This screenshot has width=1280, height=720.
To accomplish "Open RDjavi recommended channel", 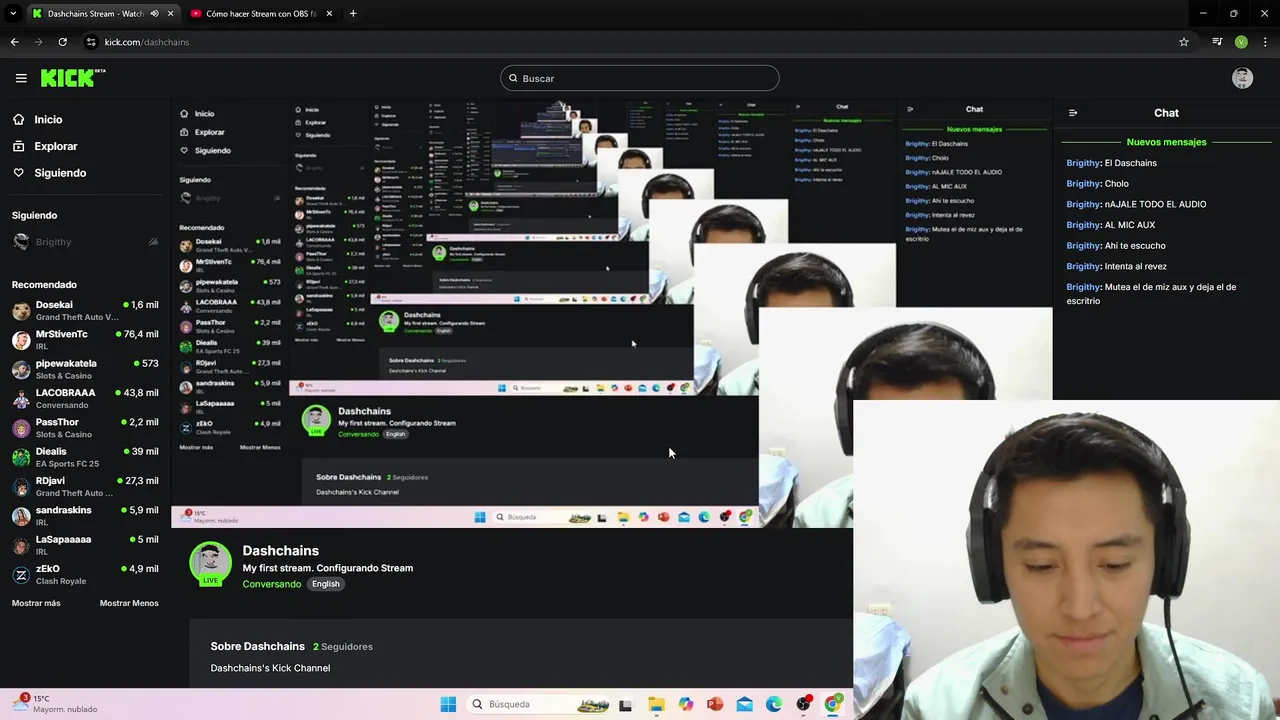I will click(85, 486).
